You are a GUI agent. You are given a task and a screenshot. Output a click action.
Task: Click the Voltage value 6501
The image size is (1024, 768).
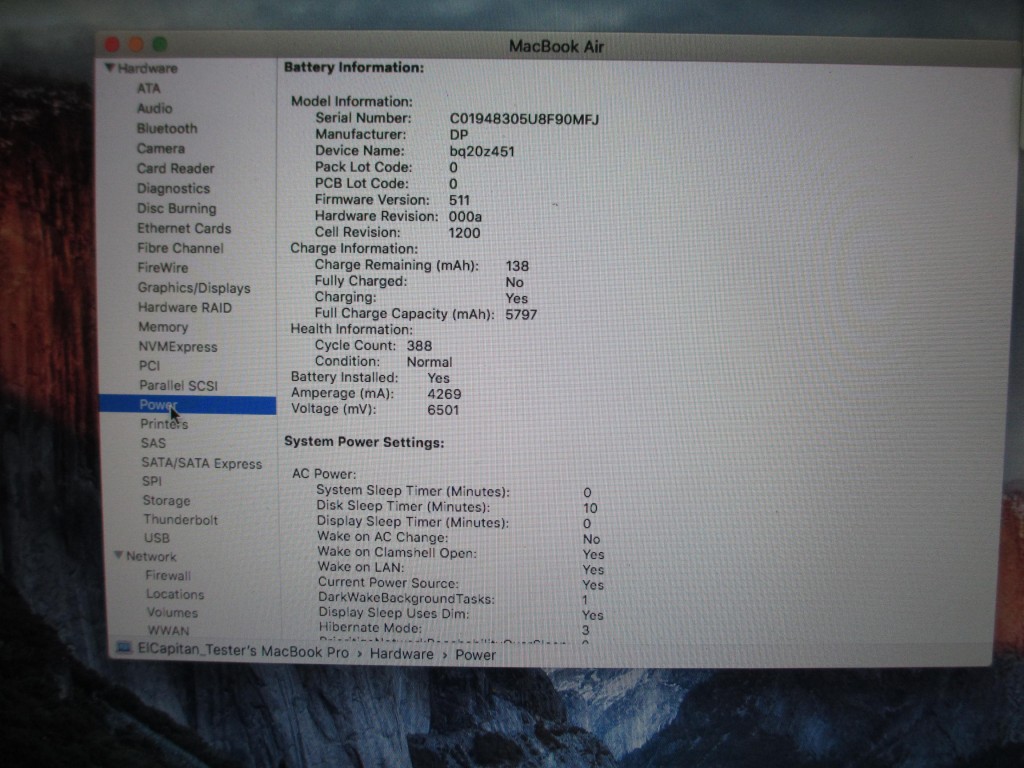[x=443, y=410]
